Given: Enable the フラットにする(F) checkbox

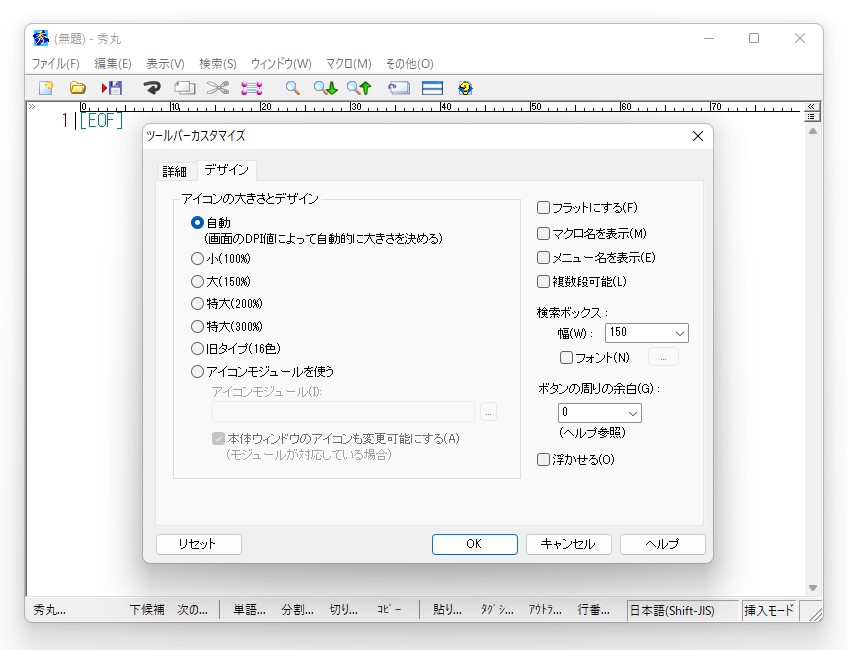Looking at the screenshot, I should pos(543,207).
